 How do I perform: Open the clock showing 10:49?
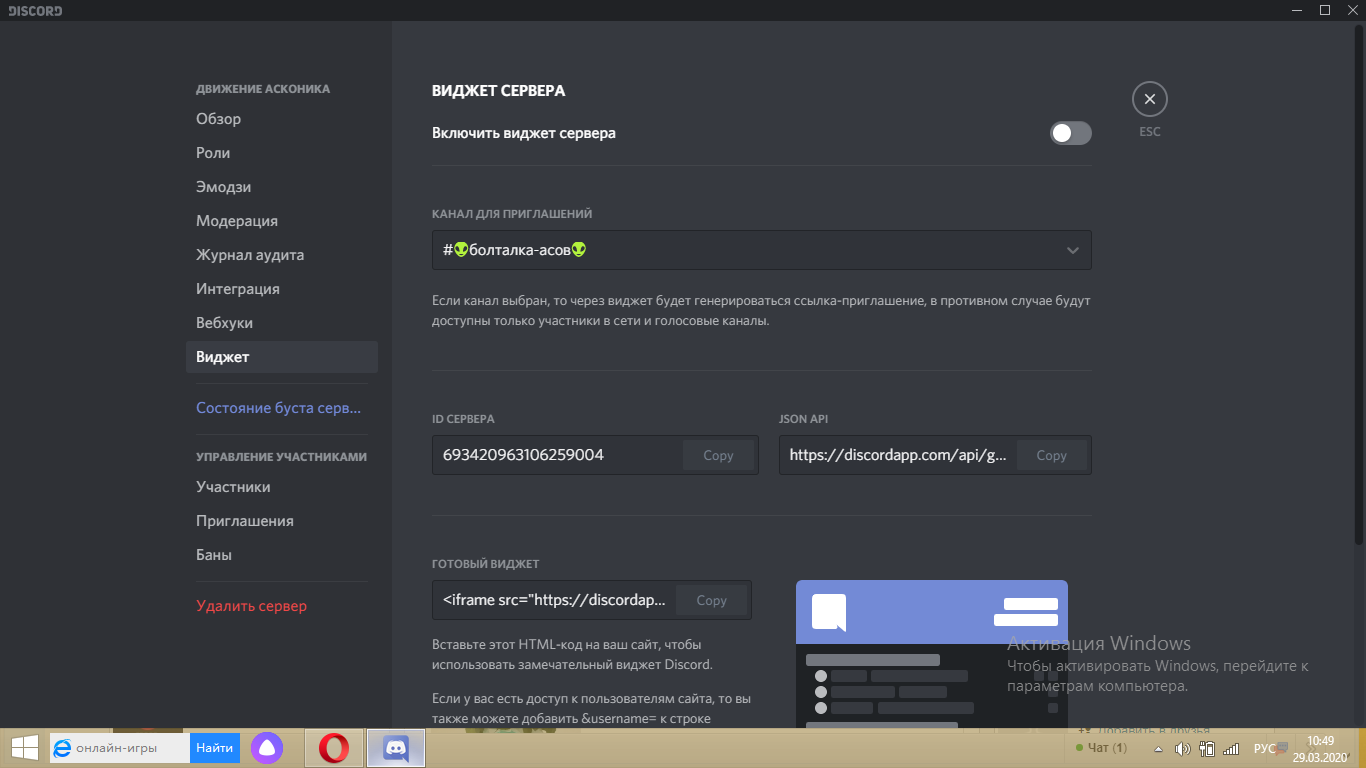[x=1320, y=749]
